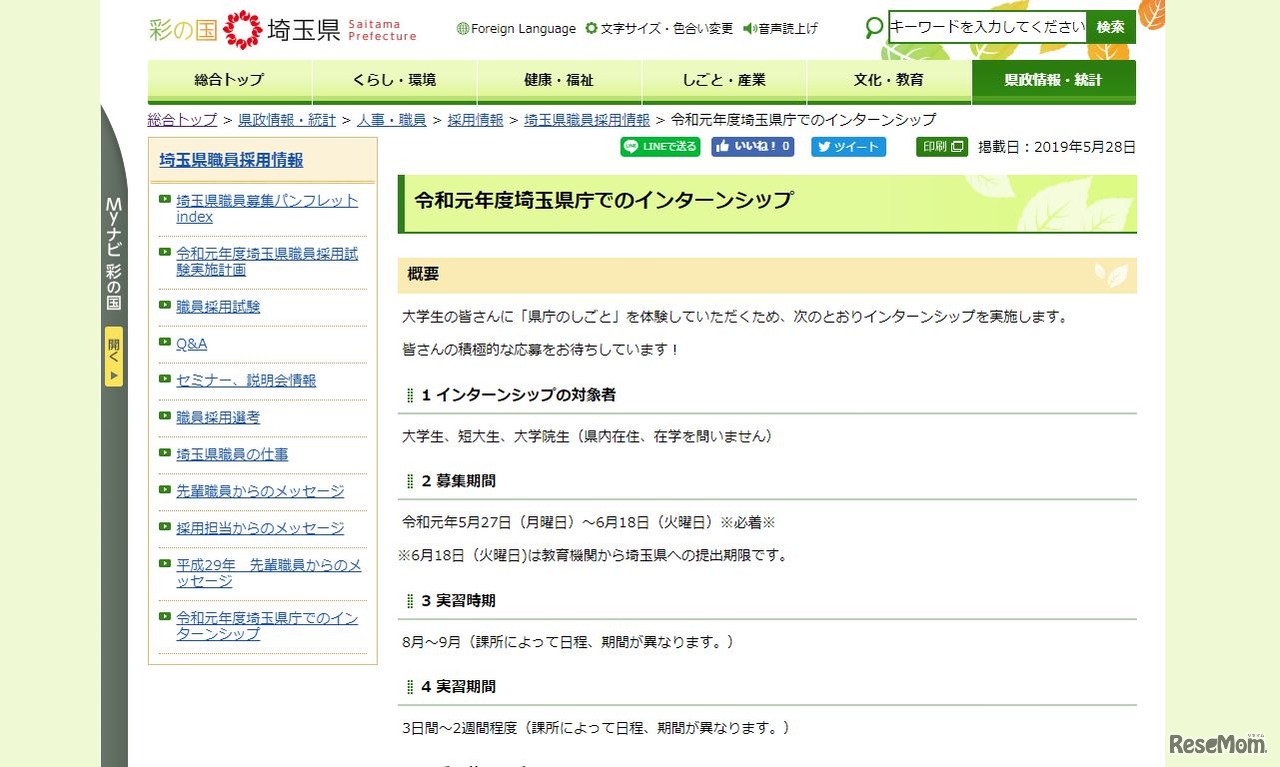
Task: Focus the keyword search input field
Action: (x=987, y=27)
